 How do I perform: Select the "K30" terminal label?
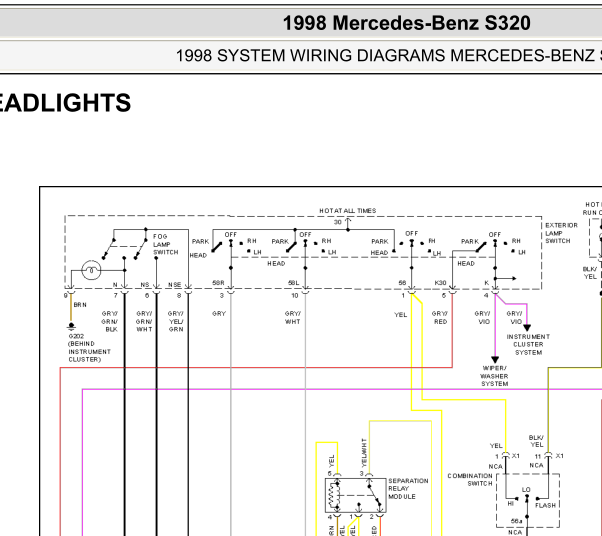tap(440, 283)
